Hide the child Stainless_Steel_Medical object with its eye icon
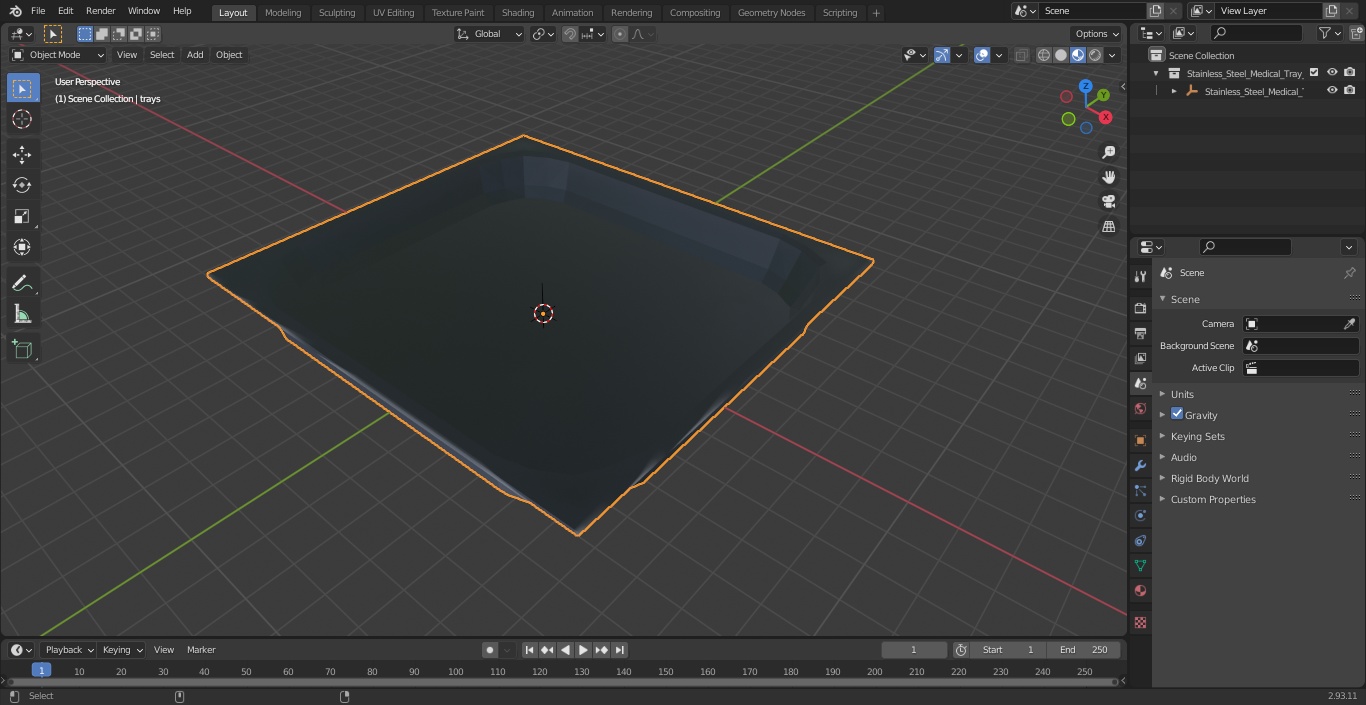The height and width of the screenshot is (705, 1366). pyautogui.click(x=1332, y=90)
